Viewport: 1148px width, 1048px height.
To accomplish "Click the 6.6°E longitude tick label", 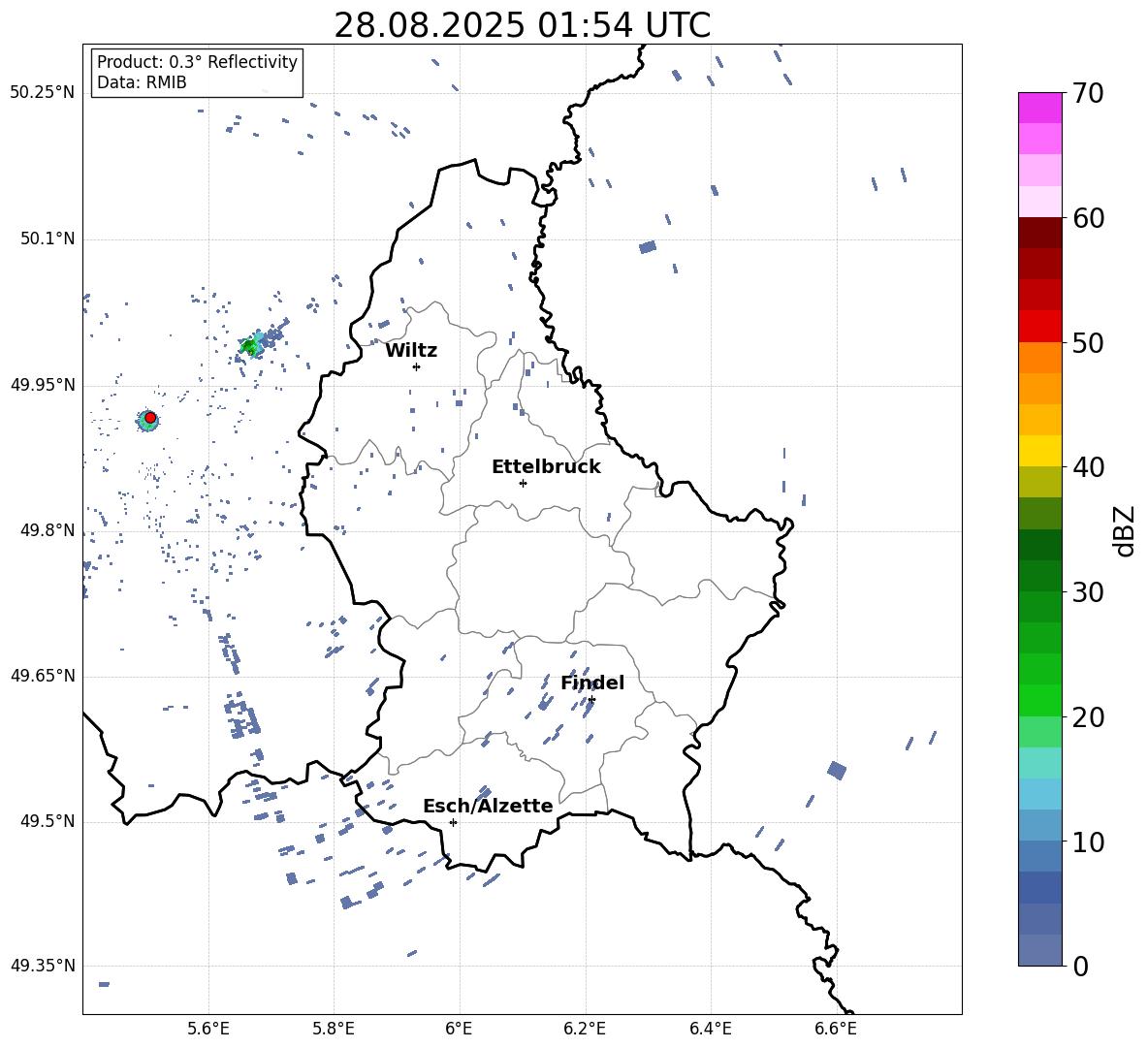I will [x=836, y=1030].
